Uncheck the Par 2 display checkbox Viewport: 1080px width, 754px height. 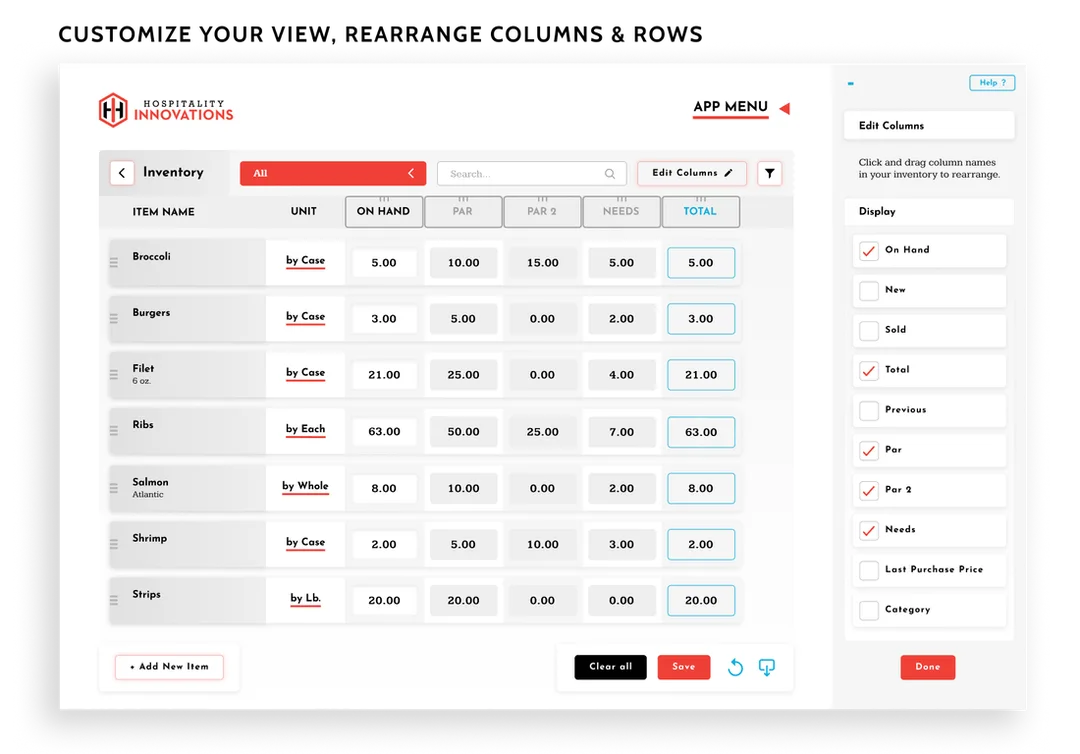click(869, 490)
